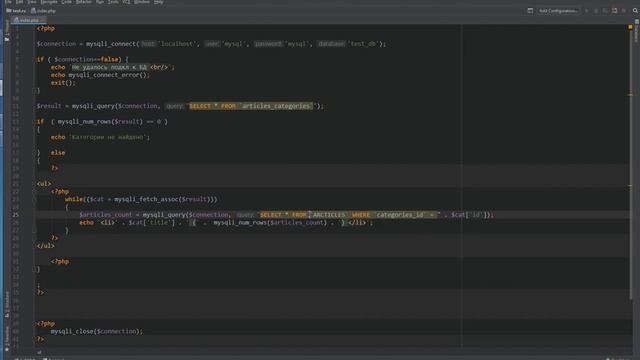
Task: Click the '$articles_count' variable on line 25
Action: (x=106, y=215)
